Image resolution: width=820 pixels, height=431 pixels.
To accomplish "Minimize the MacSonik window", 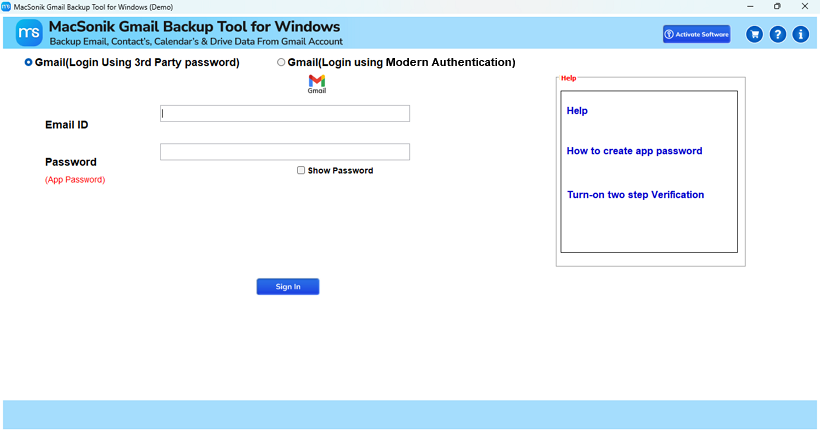I will coord(750,7).
